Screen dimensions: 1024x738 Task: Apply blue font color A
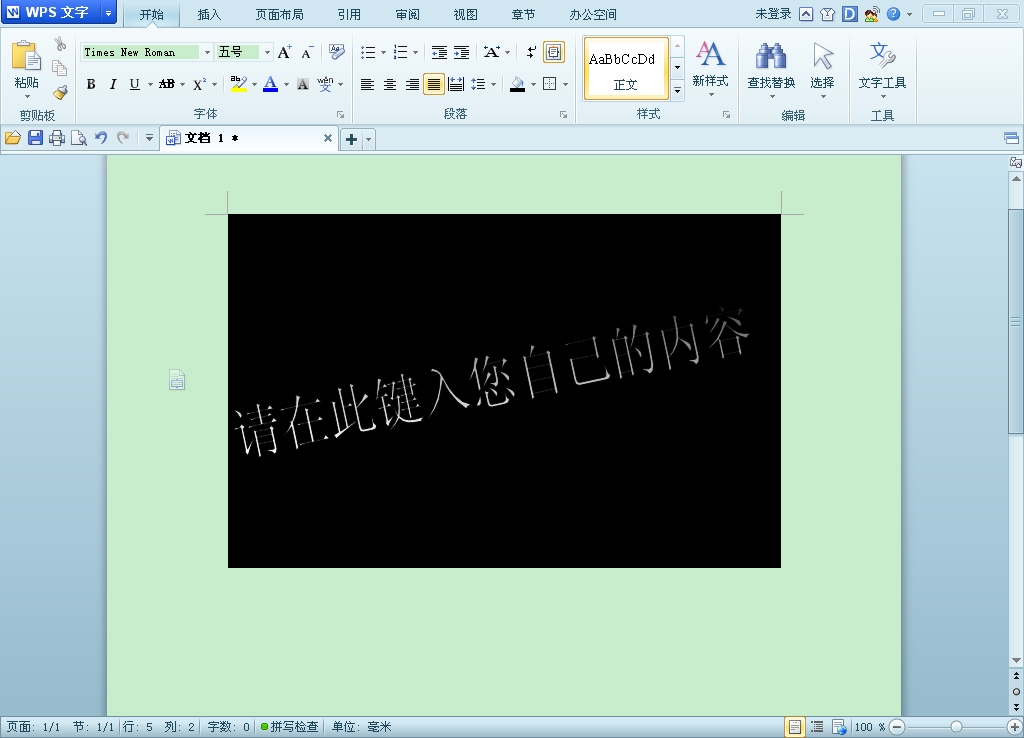click(x=270, y=84)
